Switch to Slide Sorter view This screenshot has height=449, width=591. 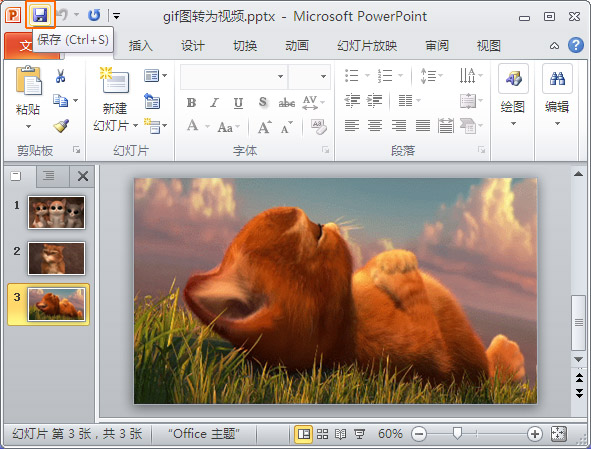(x=322, y=434)
